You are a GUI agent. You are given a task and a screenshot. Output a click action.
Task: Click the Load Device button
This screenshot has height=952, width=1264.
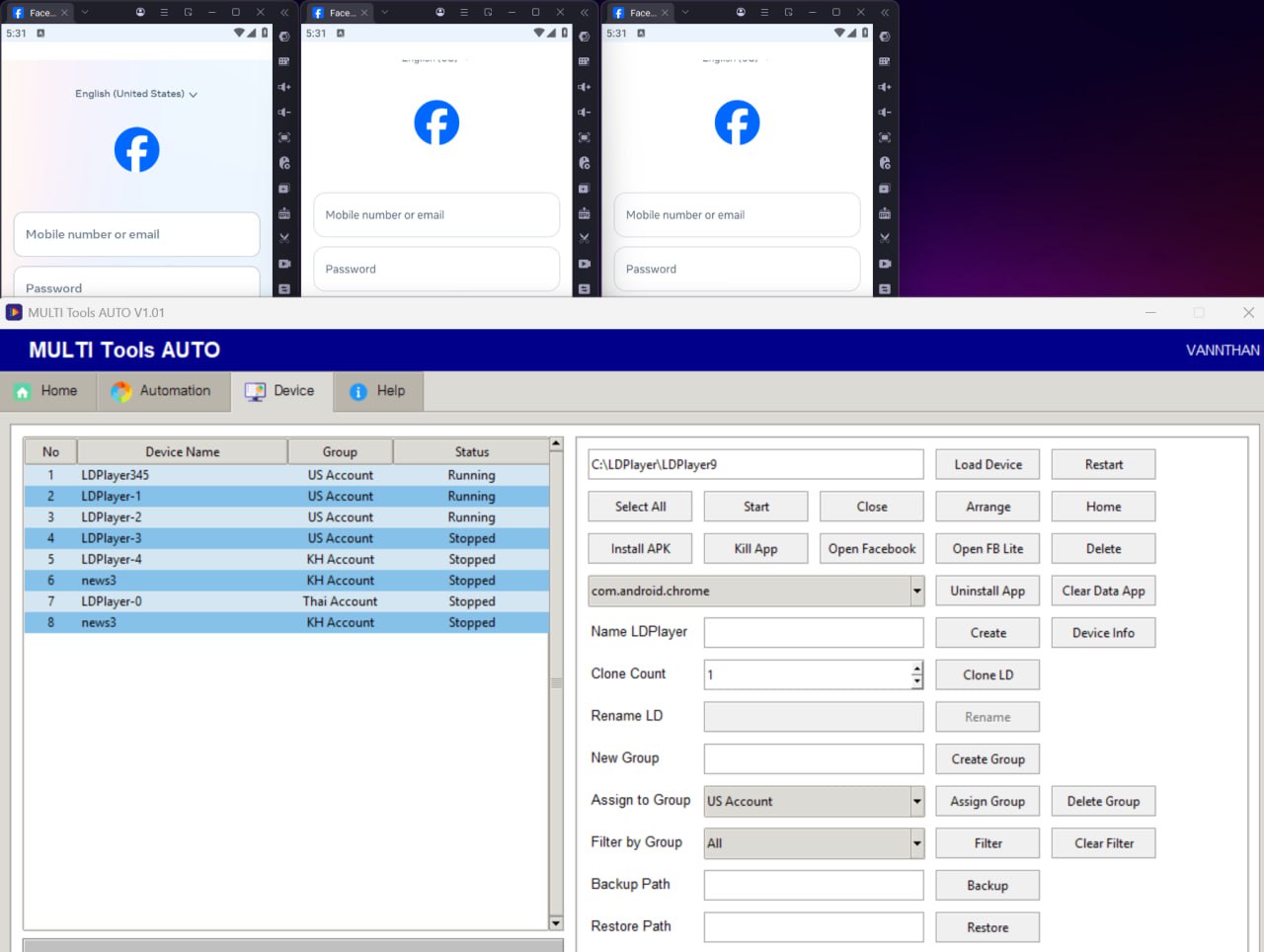987,465
